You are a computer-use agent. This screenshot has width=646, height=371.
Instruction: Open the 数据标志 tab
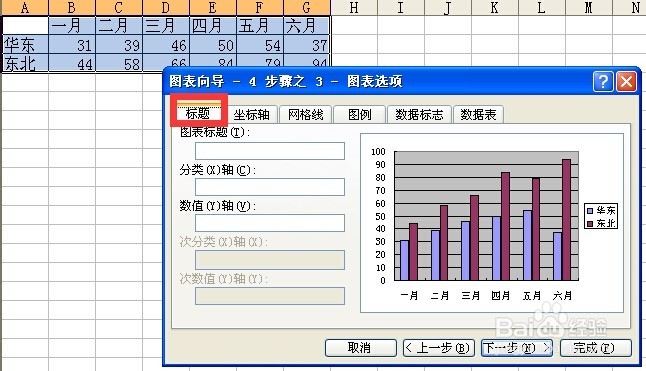[419, 114]
